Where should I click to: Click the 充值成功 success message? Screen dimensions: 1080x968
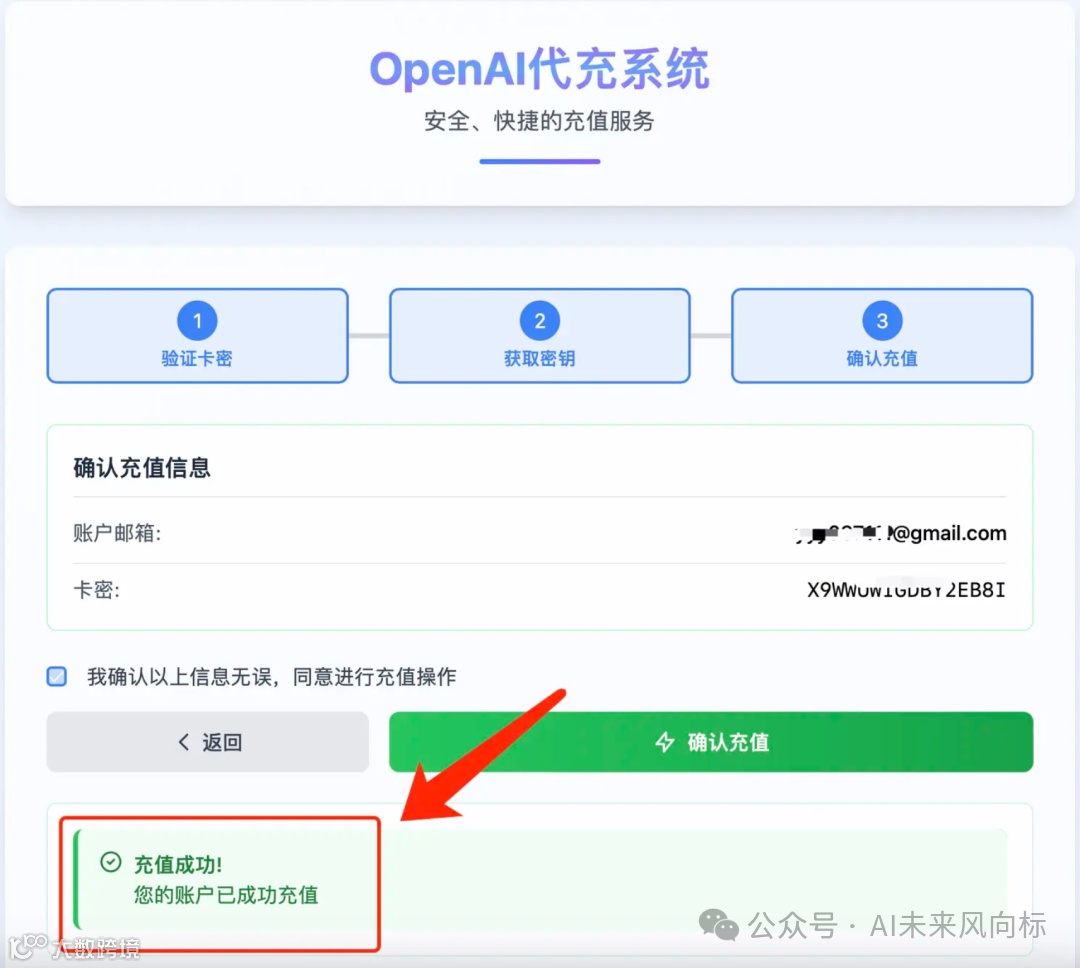tap(226, 880)
